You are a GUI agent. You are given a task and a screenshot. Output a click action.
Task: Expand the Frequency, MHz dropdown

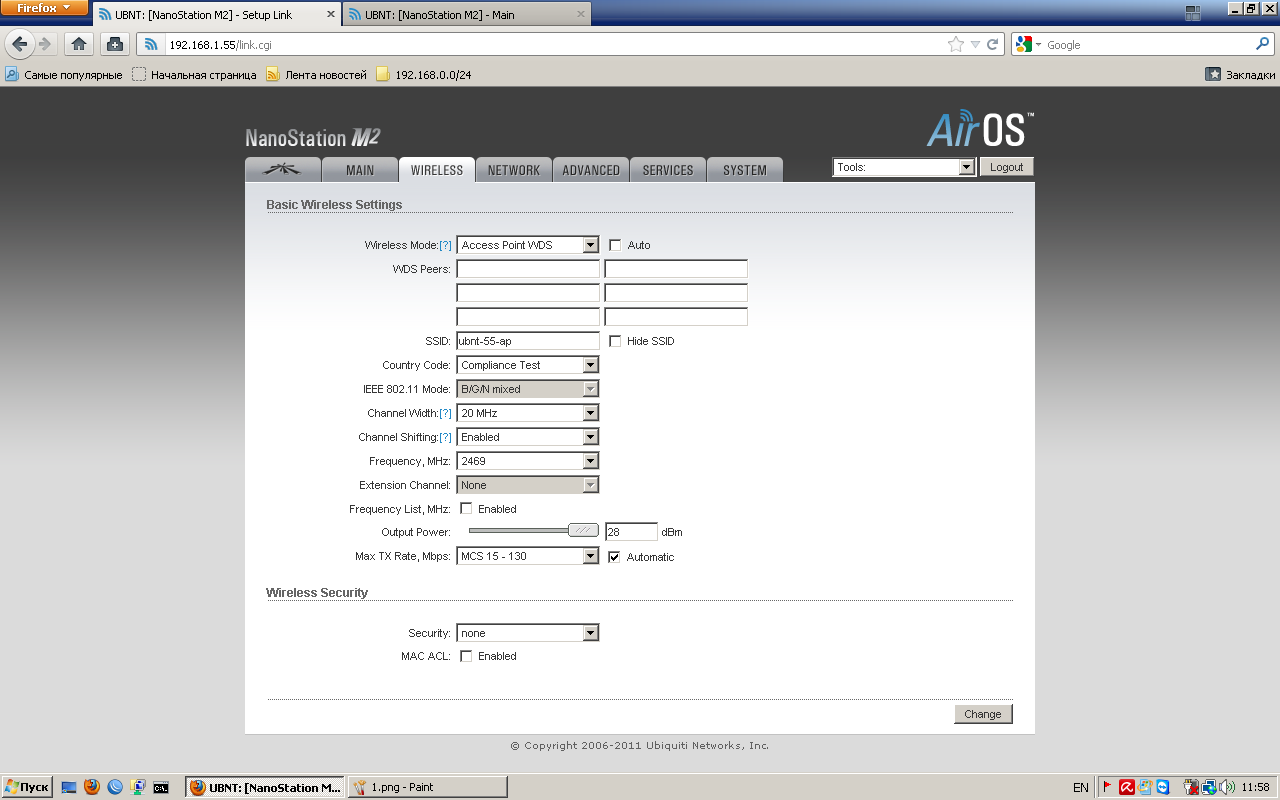(x=528, y=461)
